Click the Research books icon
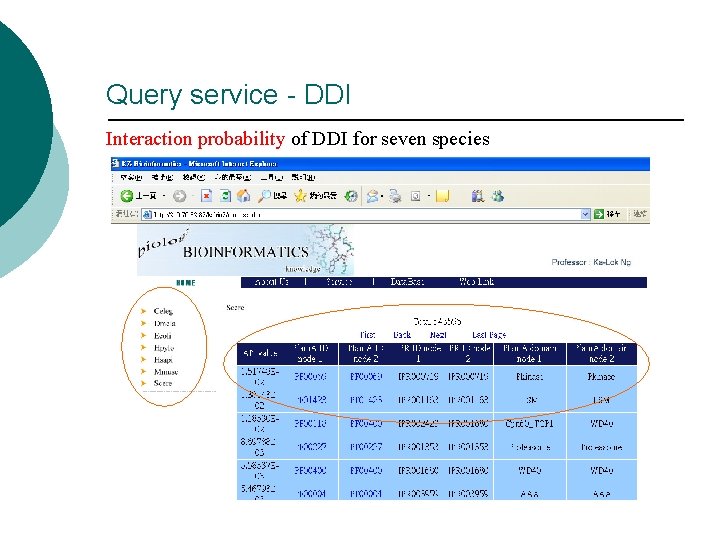 [x=478, y=197]
